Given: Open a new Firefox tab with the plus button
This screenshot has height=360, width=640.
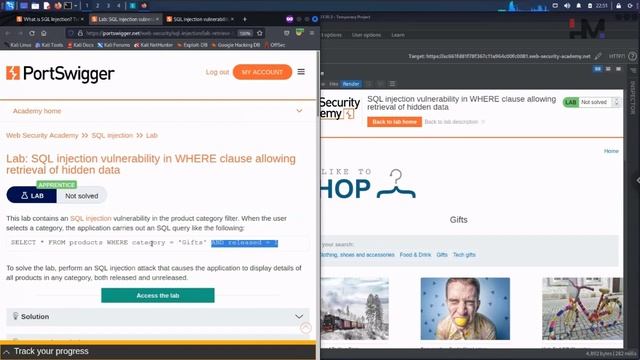Looking at the screenshot, I should [x=244, y=19].
